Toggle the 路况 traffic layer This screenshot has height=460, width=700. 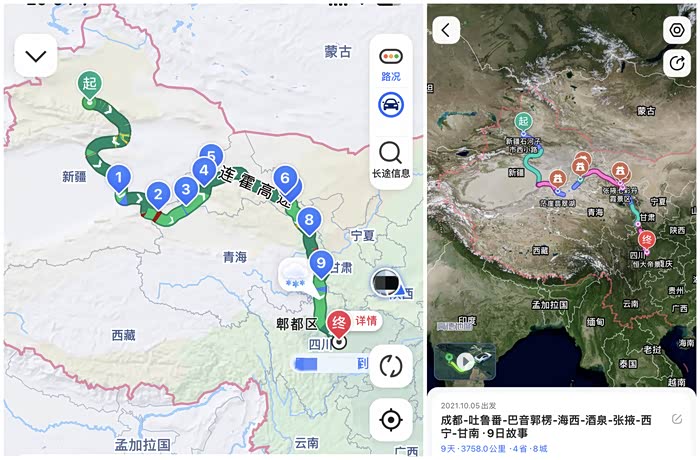[391, 64]
